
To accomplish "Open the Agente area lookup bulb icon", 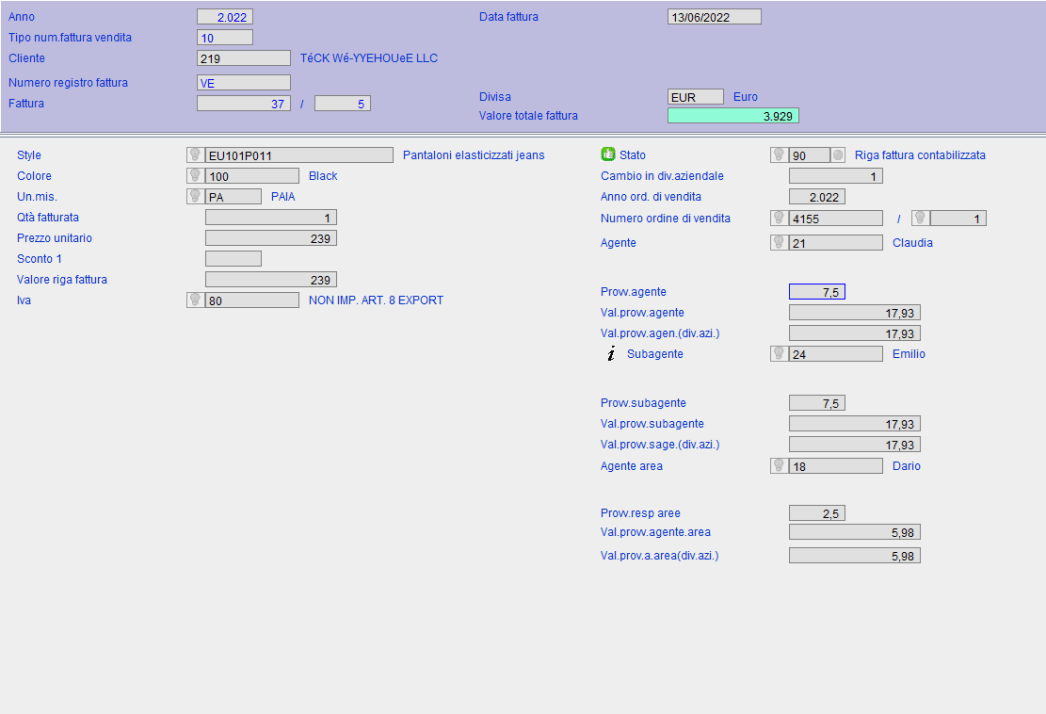I will click(779, 466).
